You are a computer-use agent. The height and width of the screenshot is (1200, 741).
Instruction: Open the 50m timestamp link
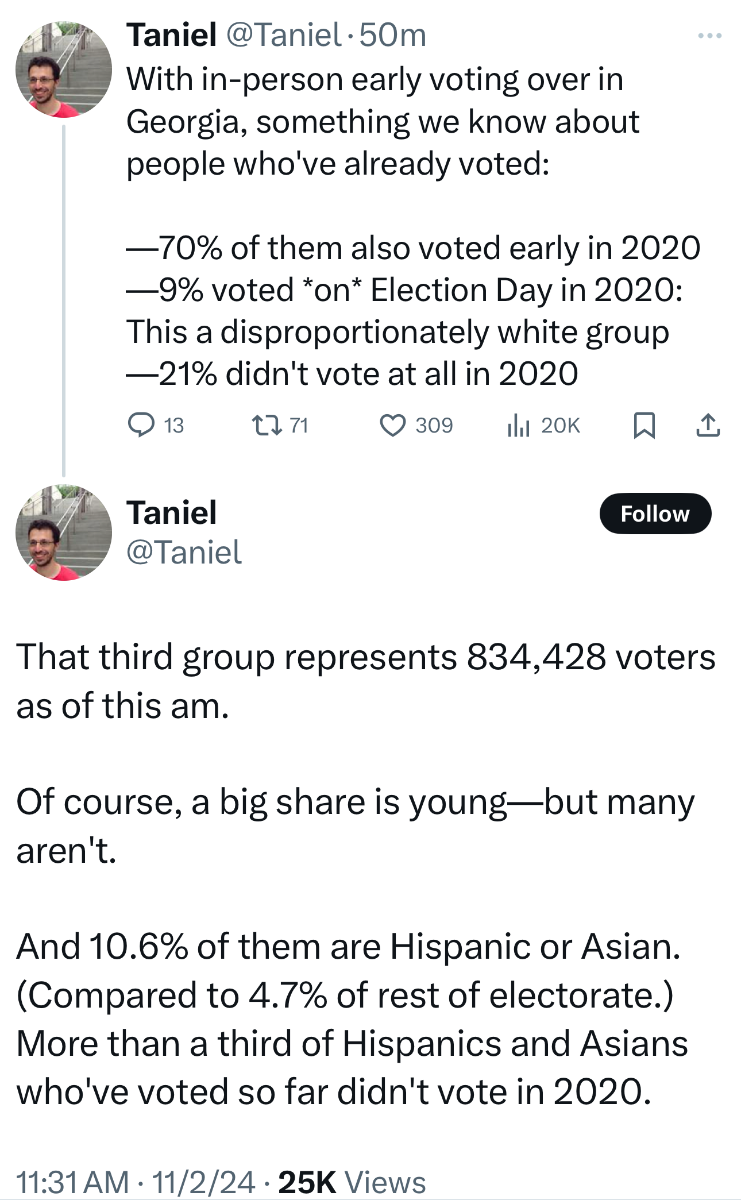[x=392, y=35]
